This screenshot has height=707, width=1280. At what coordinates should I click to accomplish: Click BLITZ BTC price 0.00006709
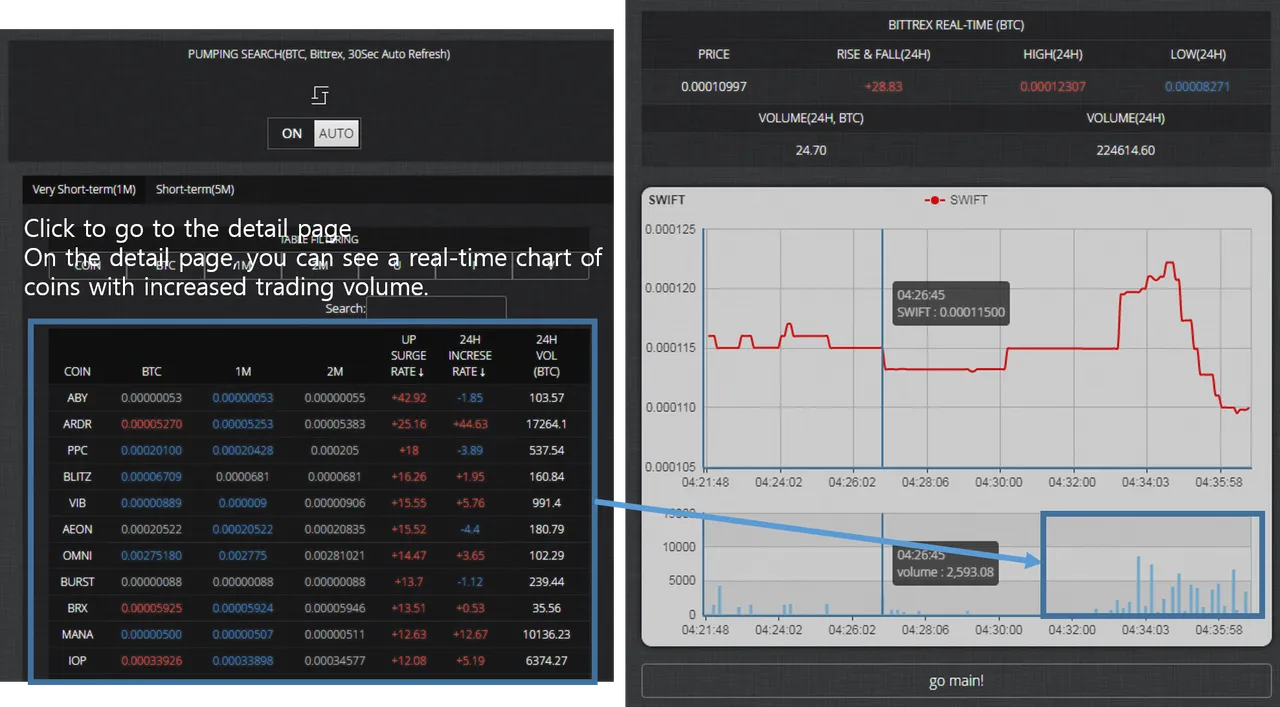pos(151,477)
